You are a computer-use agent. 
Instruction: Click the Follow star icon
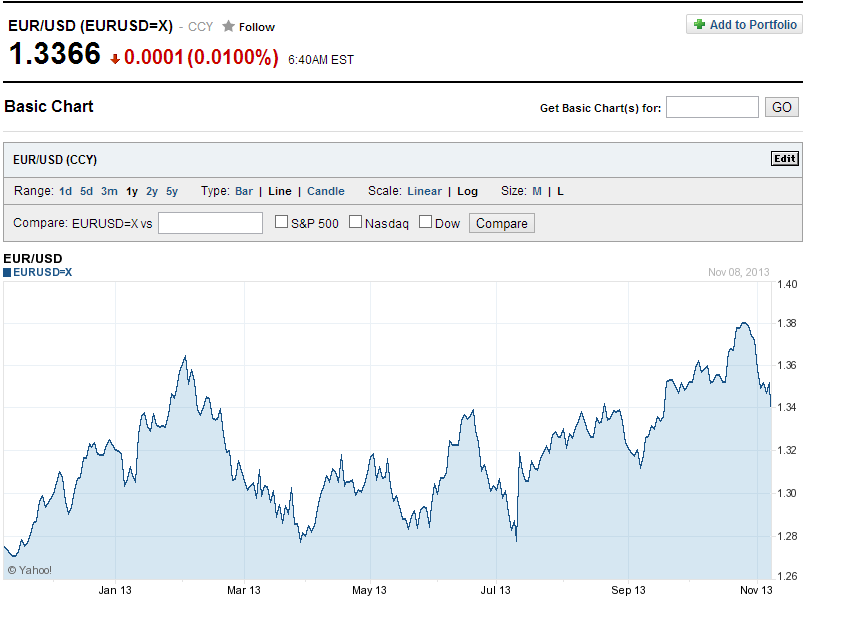[229, 26]
